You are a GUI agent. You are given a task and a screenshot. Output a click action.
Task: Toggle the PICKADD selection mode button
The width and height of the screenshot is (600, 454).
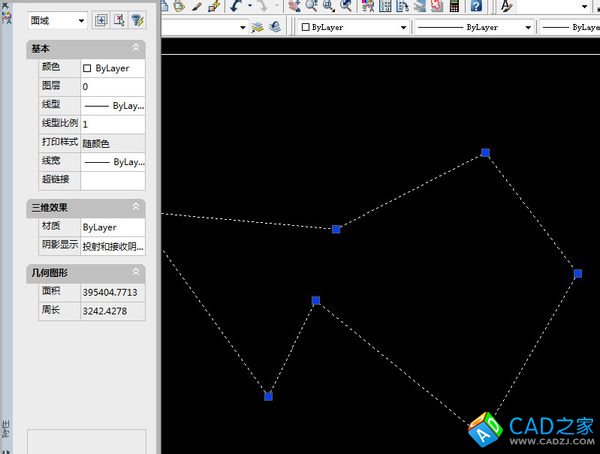(101, 20)
